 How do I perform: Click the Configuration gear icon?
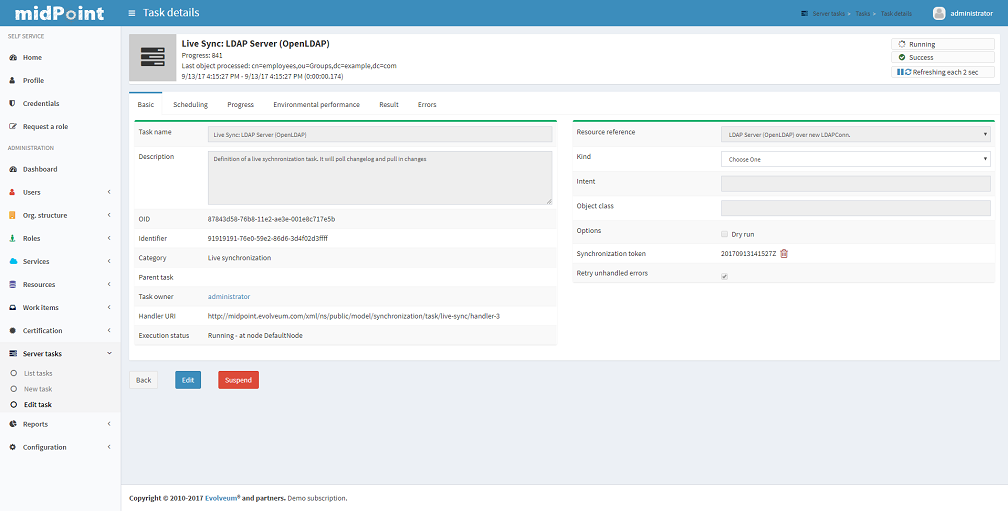click(x=12, y=447)
